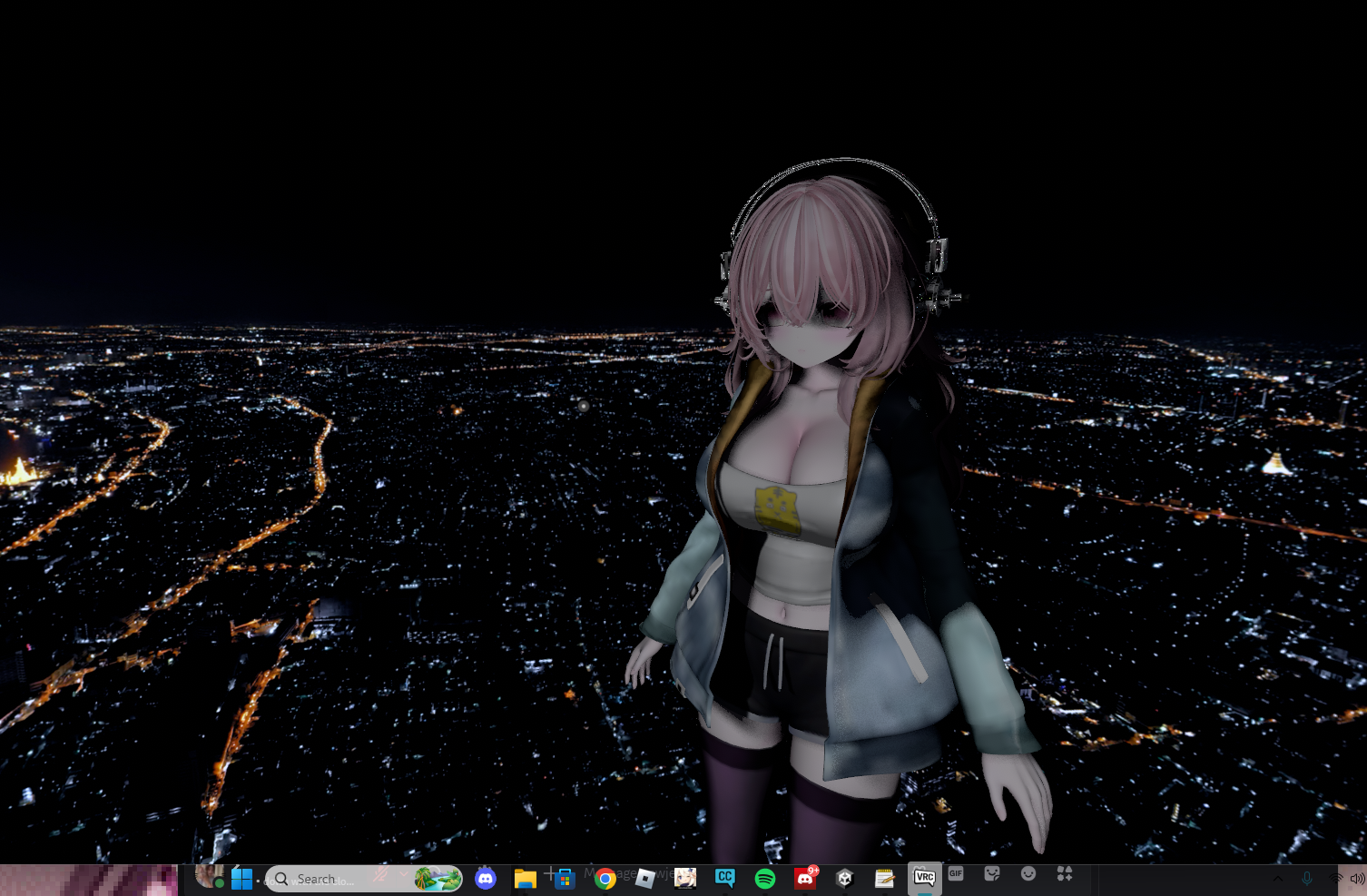Open File Explorer from the taskbar
The height and width of the screenshot is (896, 1367).
525,879
